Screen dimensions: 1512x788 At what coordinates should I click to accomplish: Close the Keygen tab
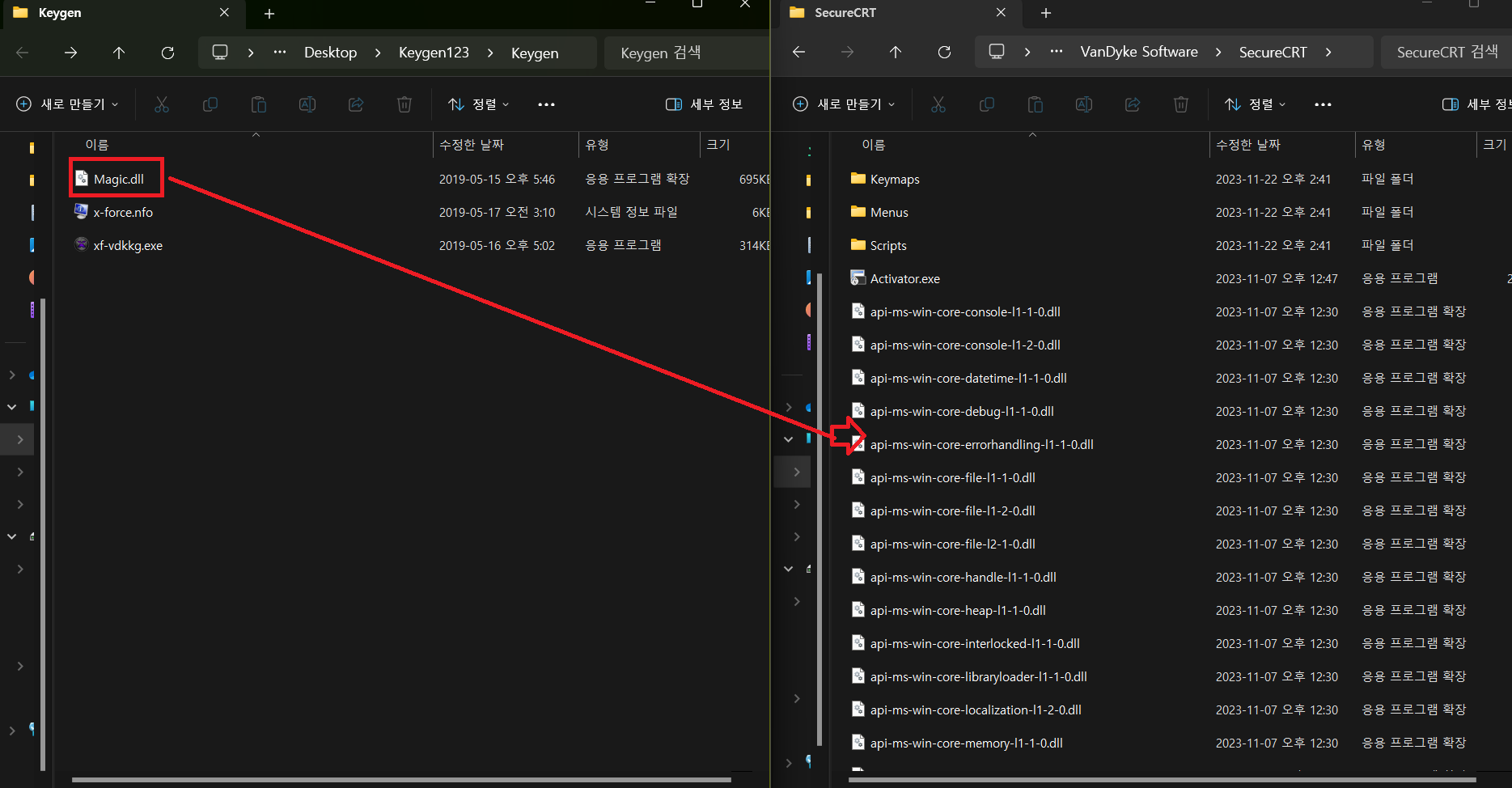(224, 13)
